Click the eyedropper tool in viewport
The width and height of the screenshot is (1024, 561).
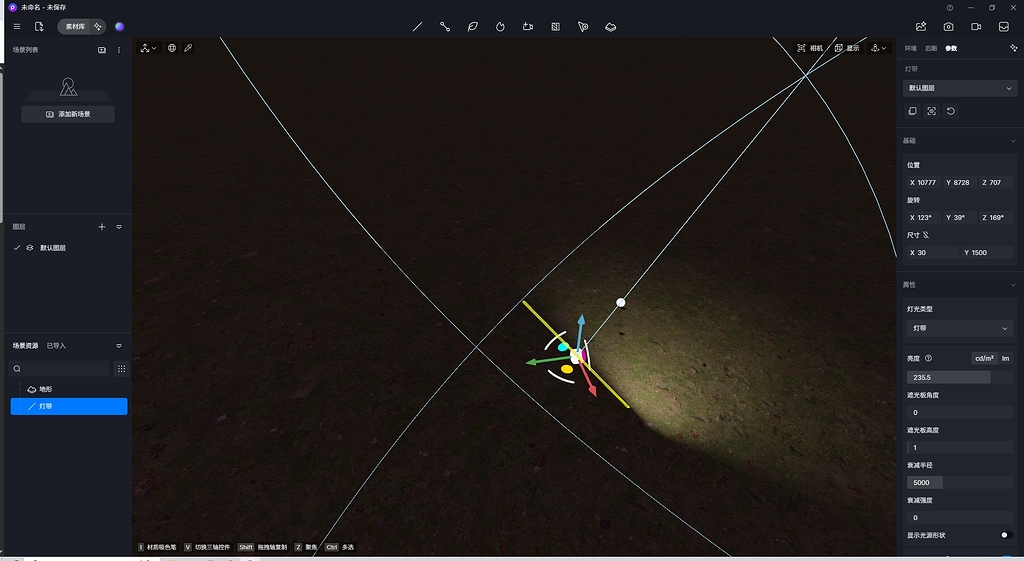[x=188, y=48]
